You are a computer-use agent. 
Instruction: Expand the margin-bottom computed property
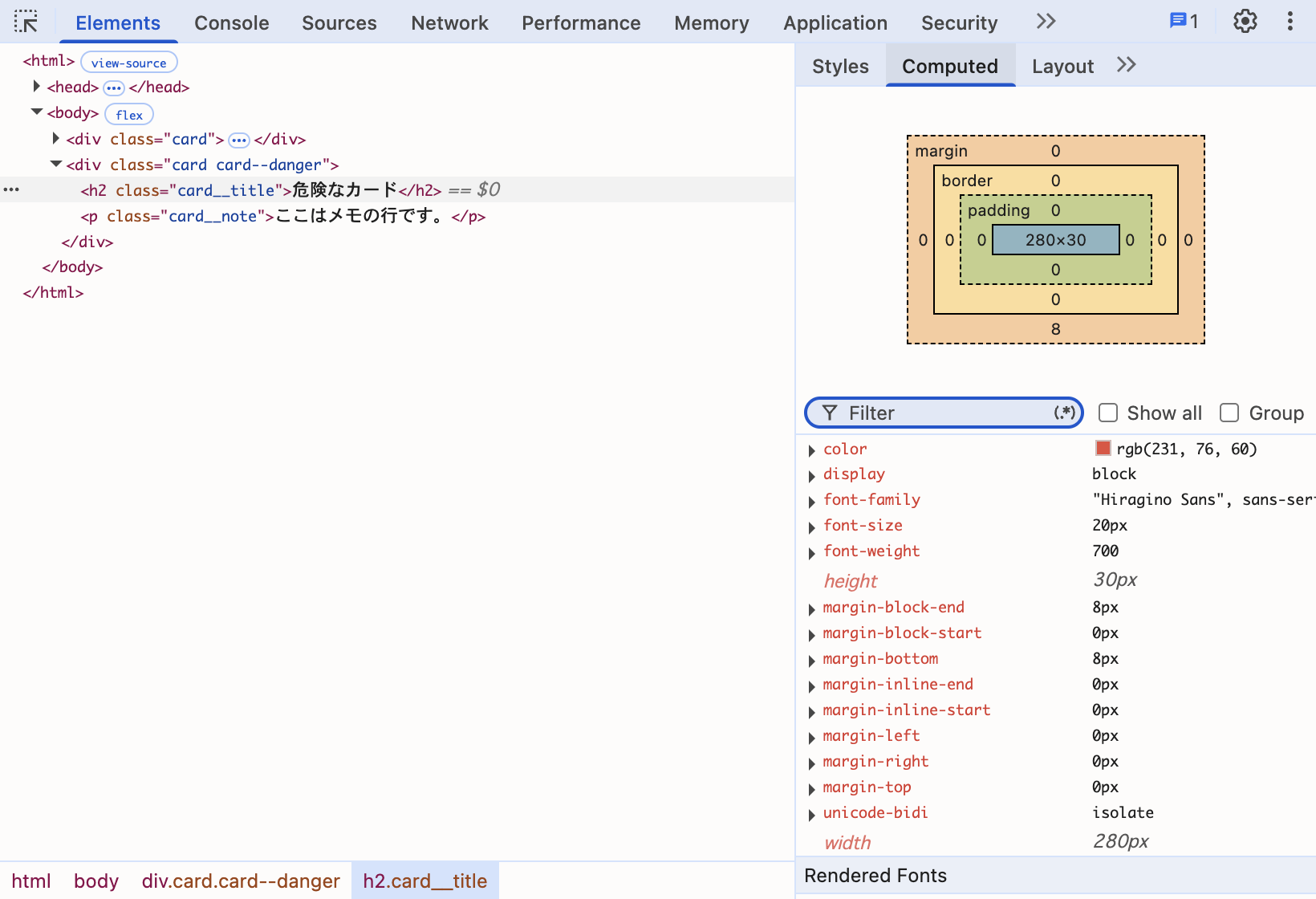(811, 661)
